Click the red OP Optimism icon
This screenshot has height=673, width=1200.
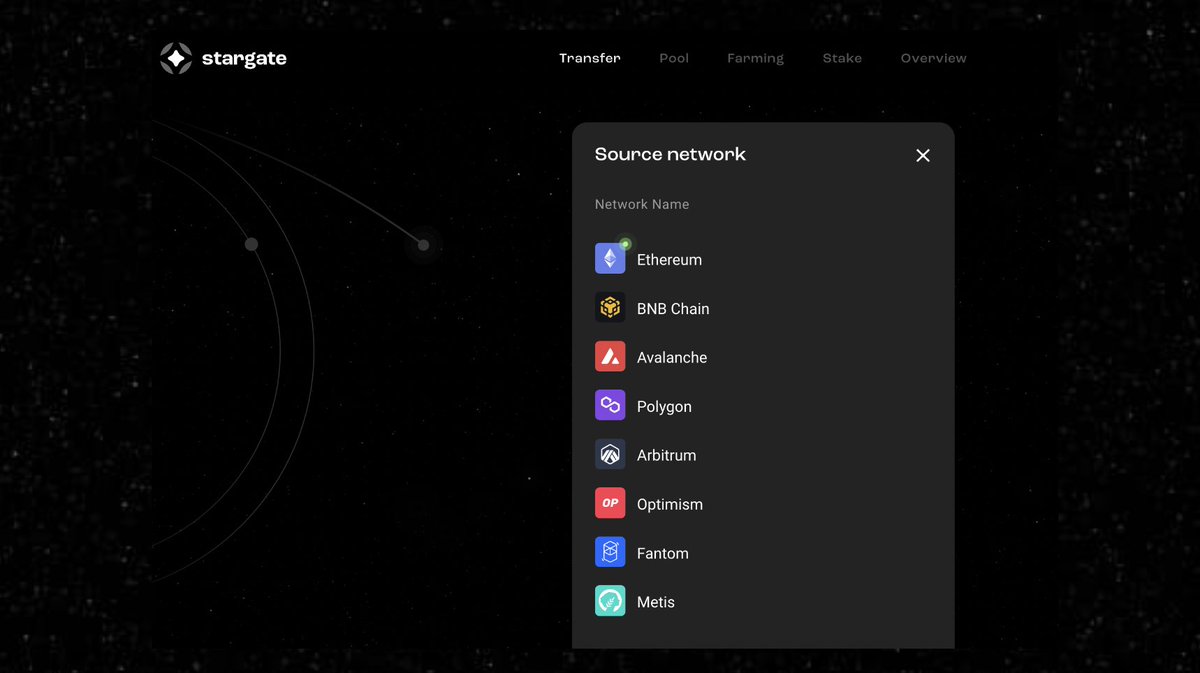[x=610, y=504]
